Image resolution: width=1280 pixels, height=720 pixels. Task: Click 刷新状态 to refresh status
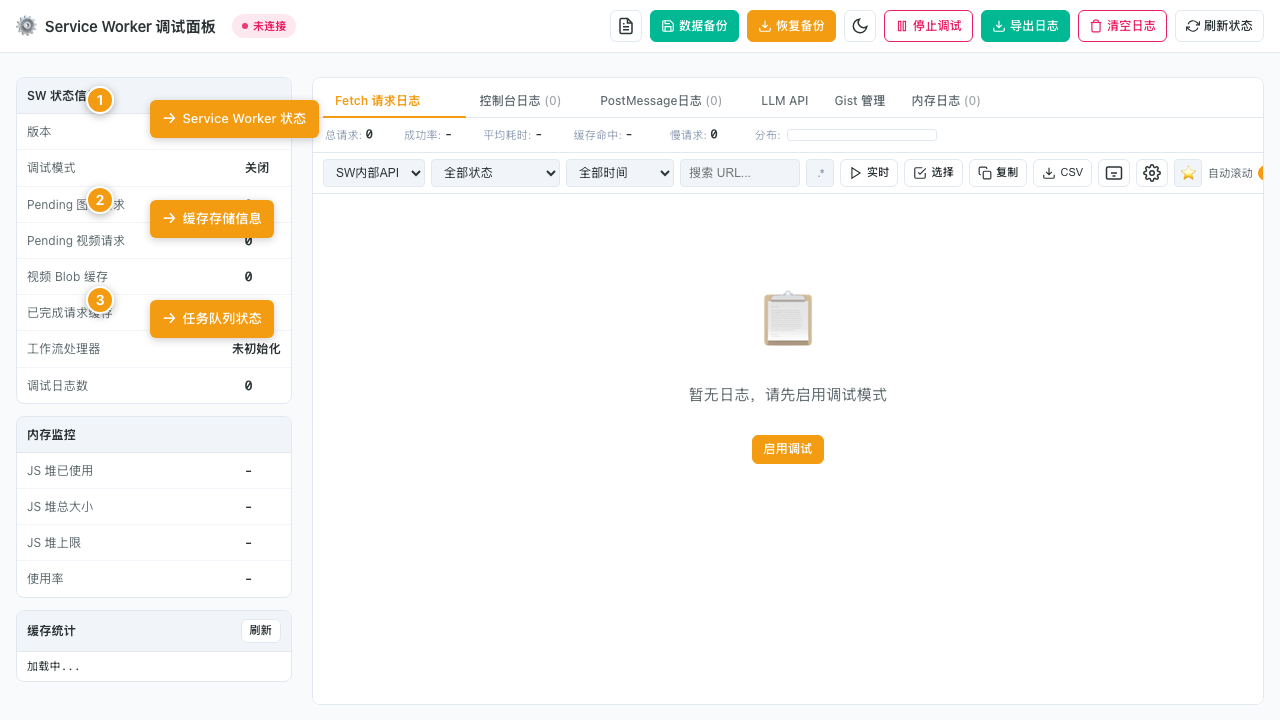click(x=1219, y=26)
